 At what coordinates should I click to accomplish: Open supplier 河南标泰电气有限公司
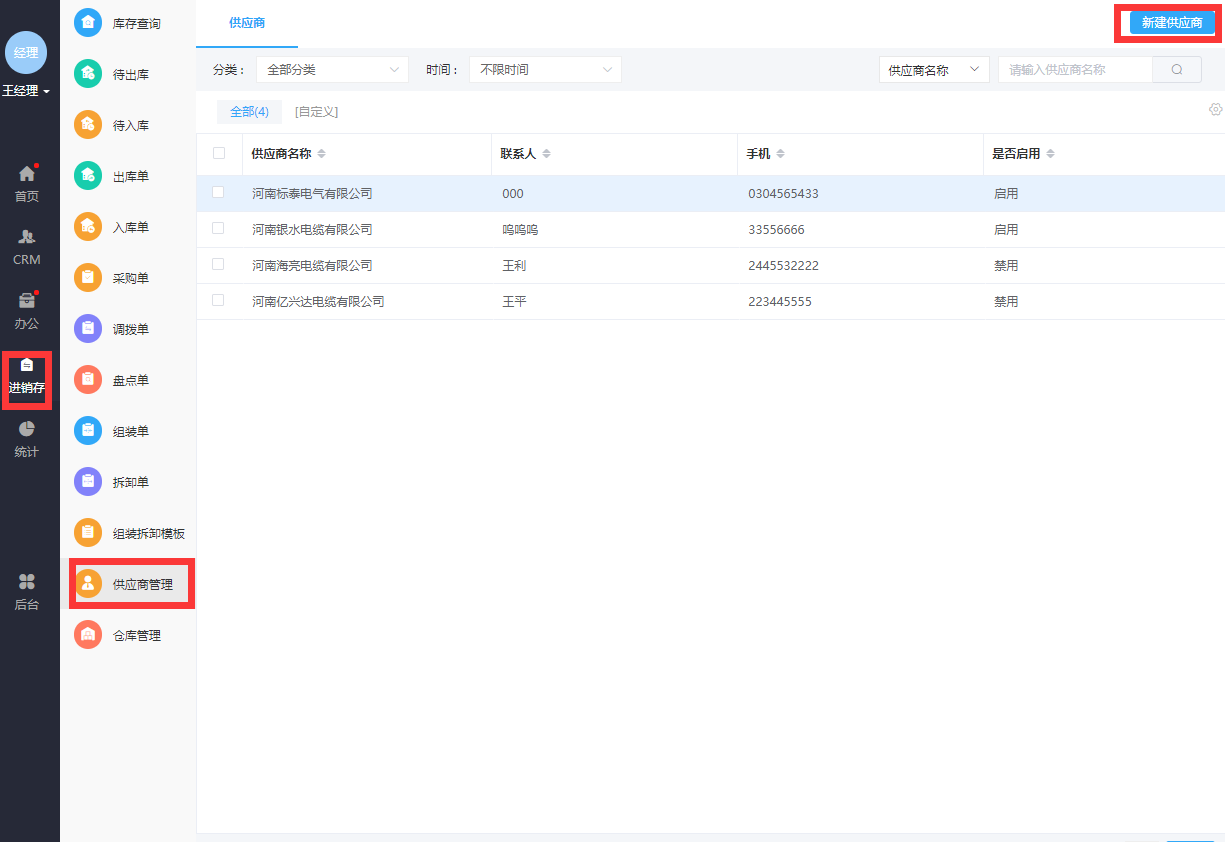pyautogui.click(x=312, y=194)
